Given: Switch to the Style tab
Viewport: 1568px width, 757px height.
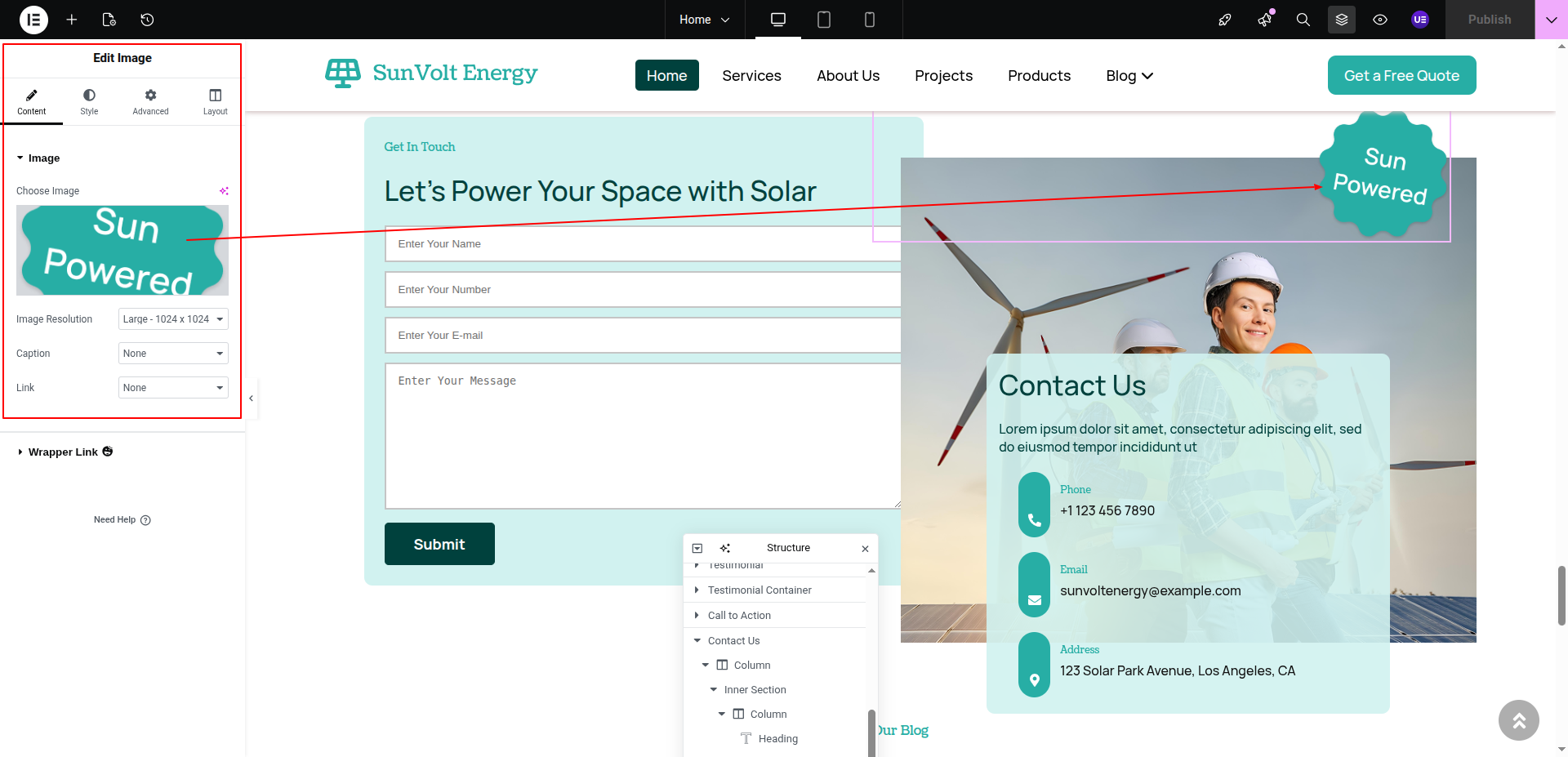Looking at the screenshot, I should click(89, 102).
